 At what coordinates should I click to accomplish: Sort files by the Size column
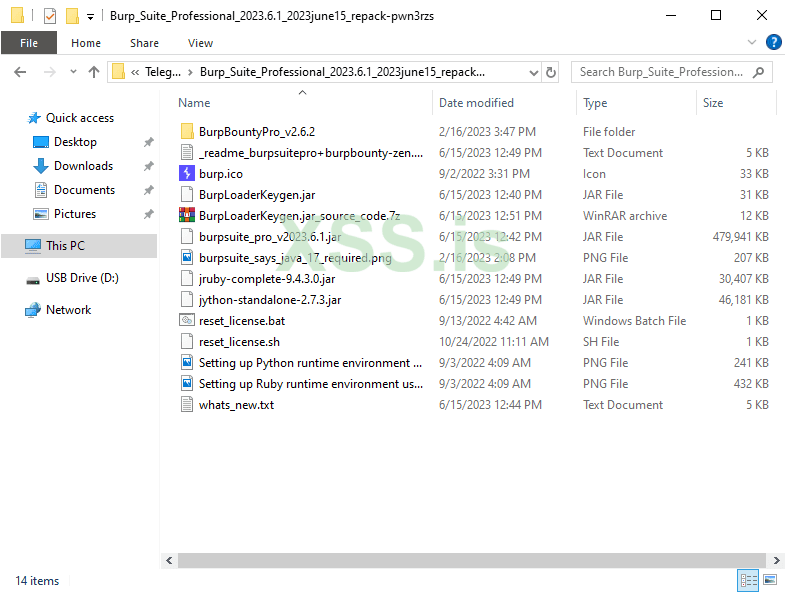click(x=713, y=103)
